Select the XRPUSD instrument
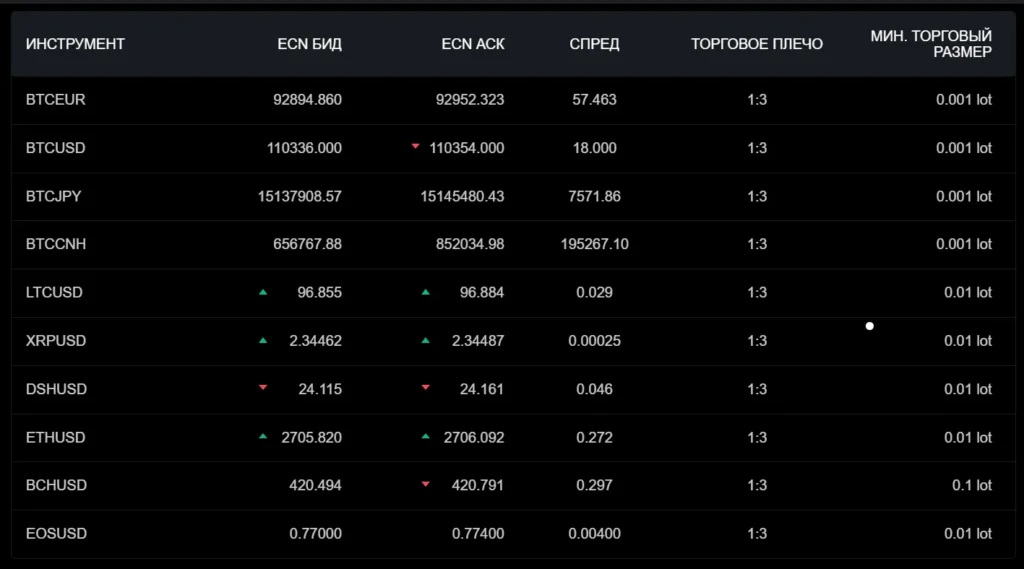The width and height of the screenshot is (1024, 569). pyautogui.click(x=56, y=341)
